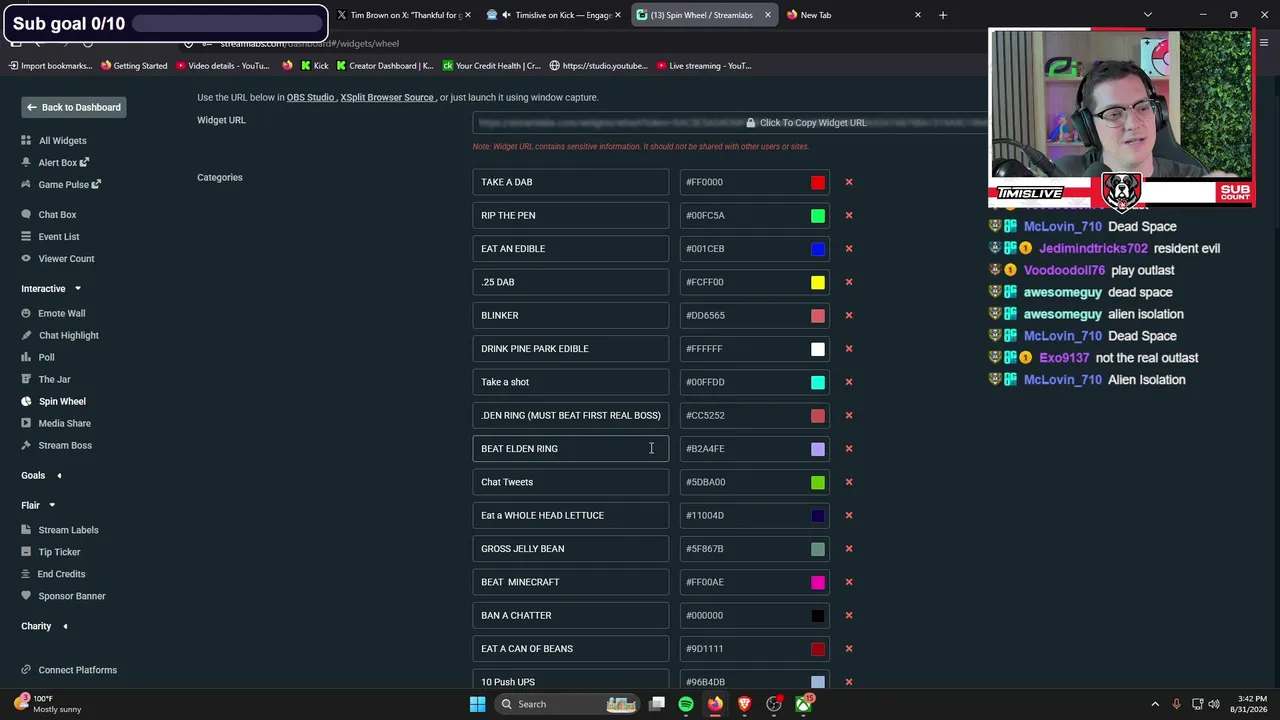Delete the Take a shot category

click(849, 382)
